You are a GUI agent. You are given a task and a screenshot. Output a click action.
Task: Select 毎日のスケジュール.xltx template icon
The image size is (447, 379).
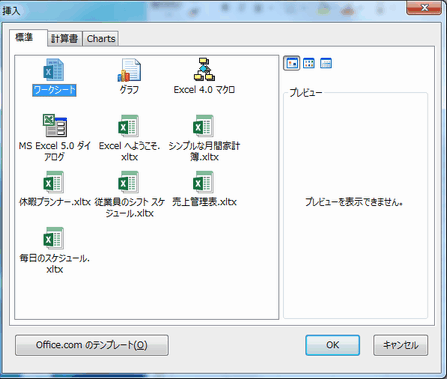click(54, 238)
